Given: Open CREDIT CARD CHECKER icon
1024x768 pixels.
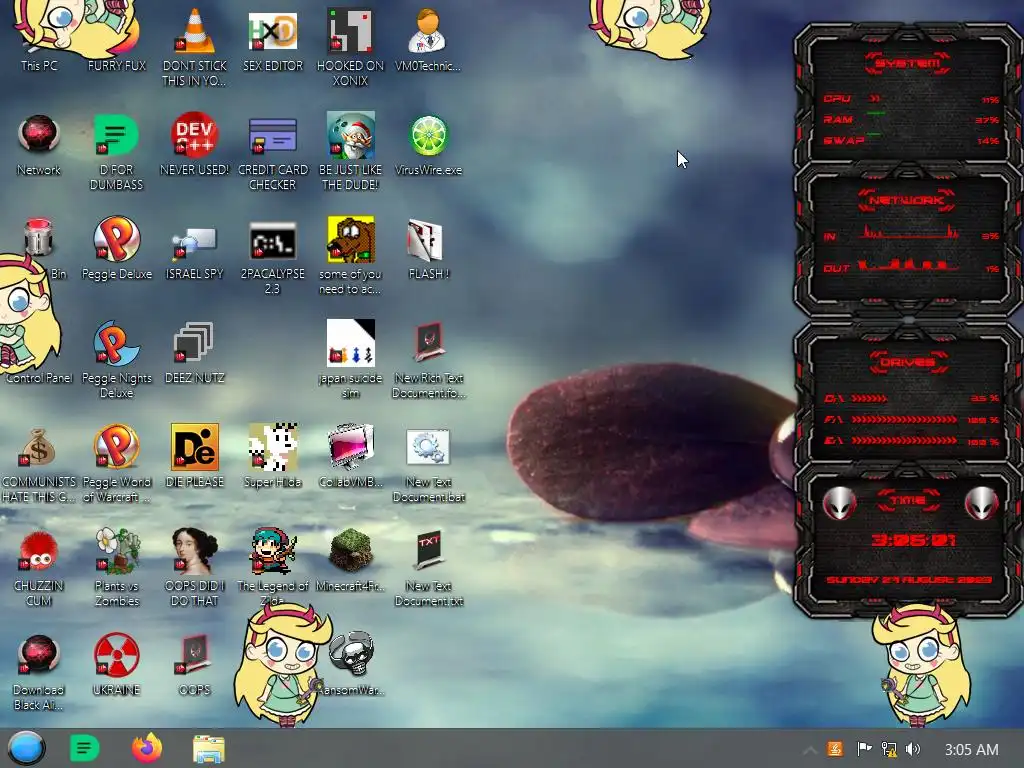Looking at the screenshot, I should tap(272, 152).
